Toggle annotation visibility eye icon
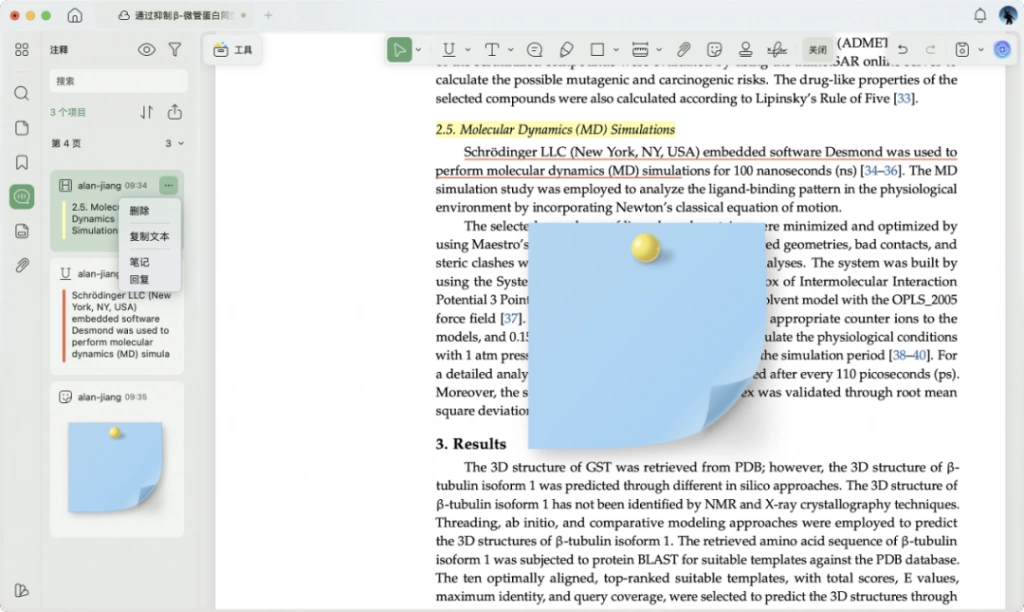 click(x=146, y=50)
